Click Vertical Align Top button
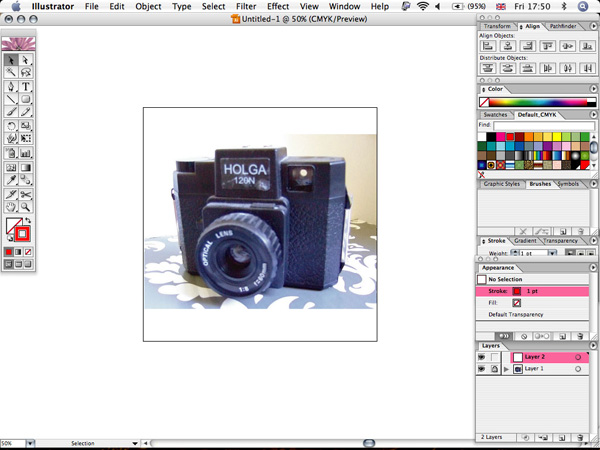This screenshot has height=450, width=600. pos(548,46)
